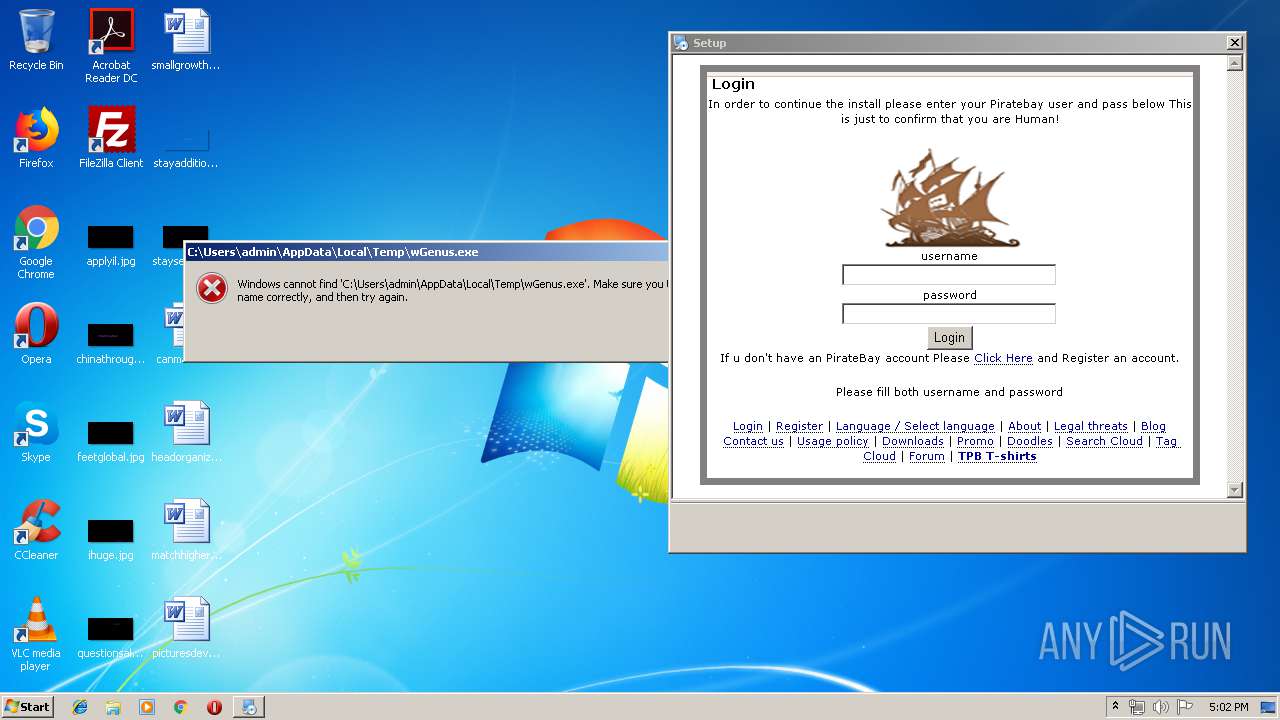Open Language / Select language link
This screenshot has width=1280, height=720.
tap(915, 426)
